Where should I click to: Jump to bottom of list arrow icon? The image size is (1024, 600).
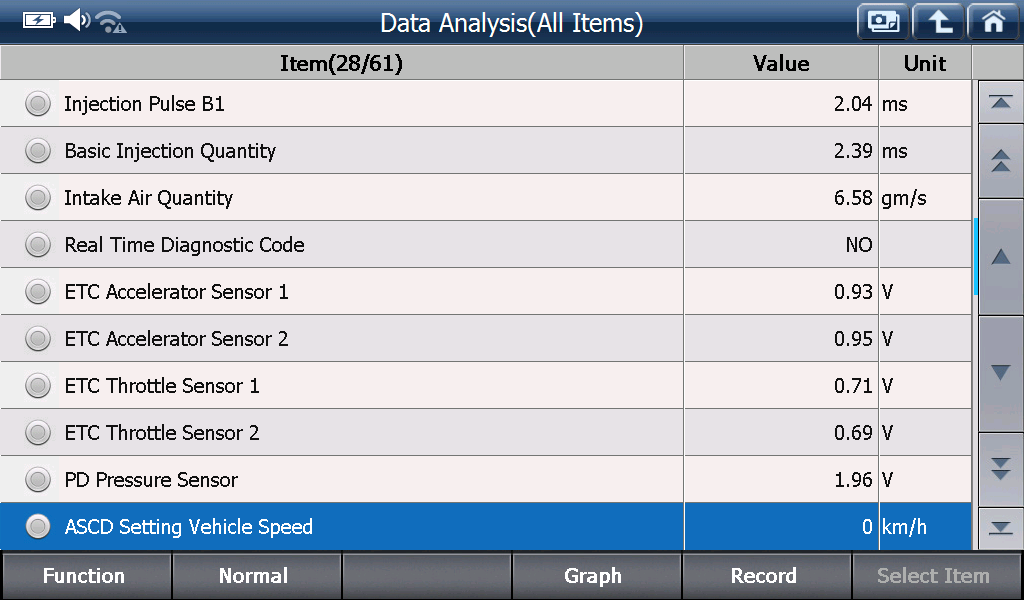tap(1000, 528)
